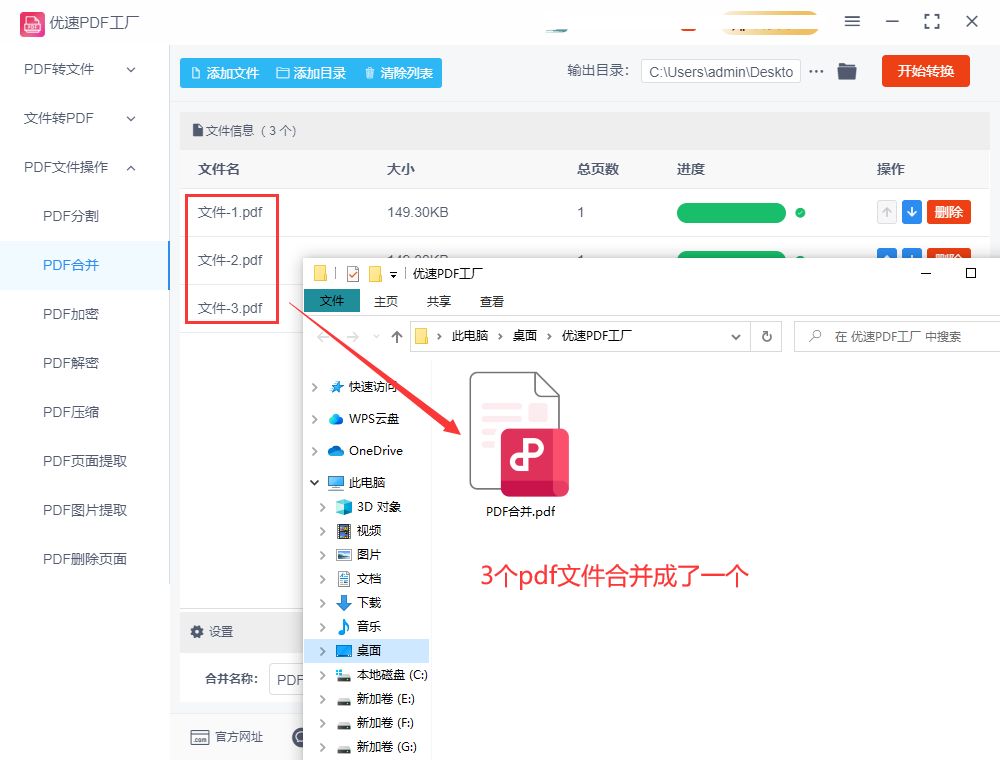Expand 快速访问 tree node
The image size is (1000, 760).
[314, 387]
